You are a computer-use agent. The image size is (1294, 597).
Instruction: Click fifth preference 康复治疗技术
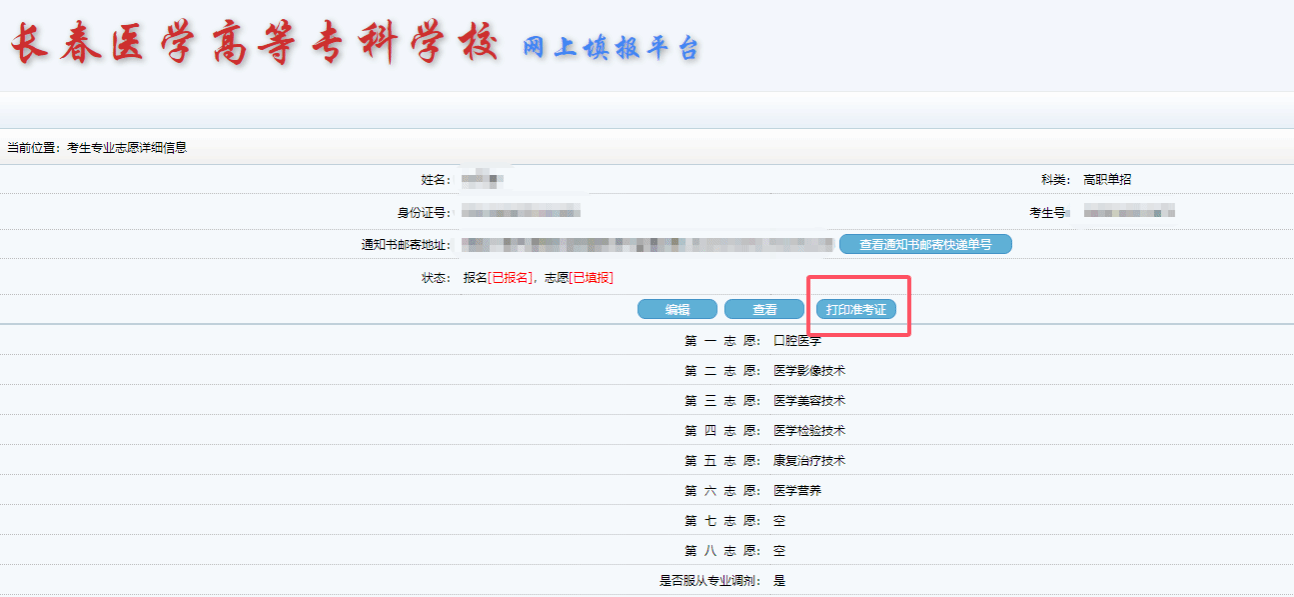[810, 461]
